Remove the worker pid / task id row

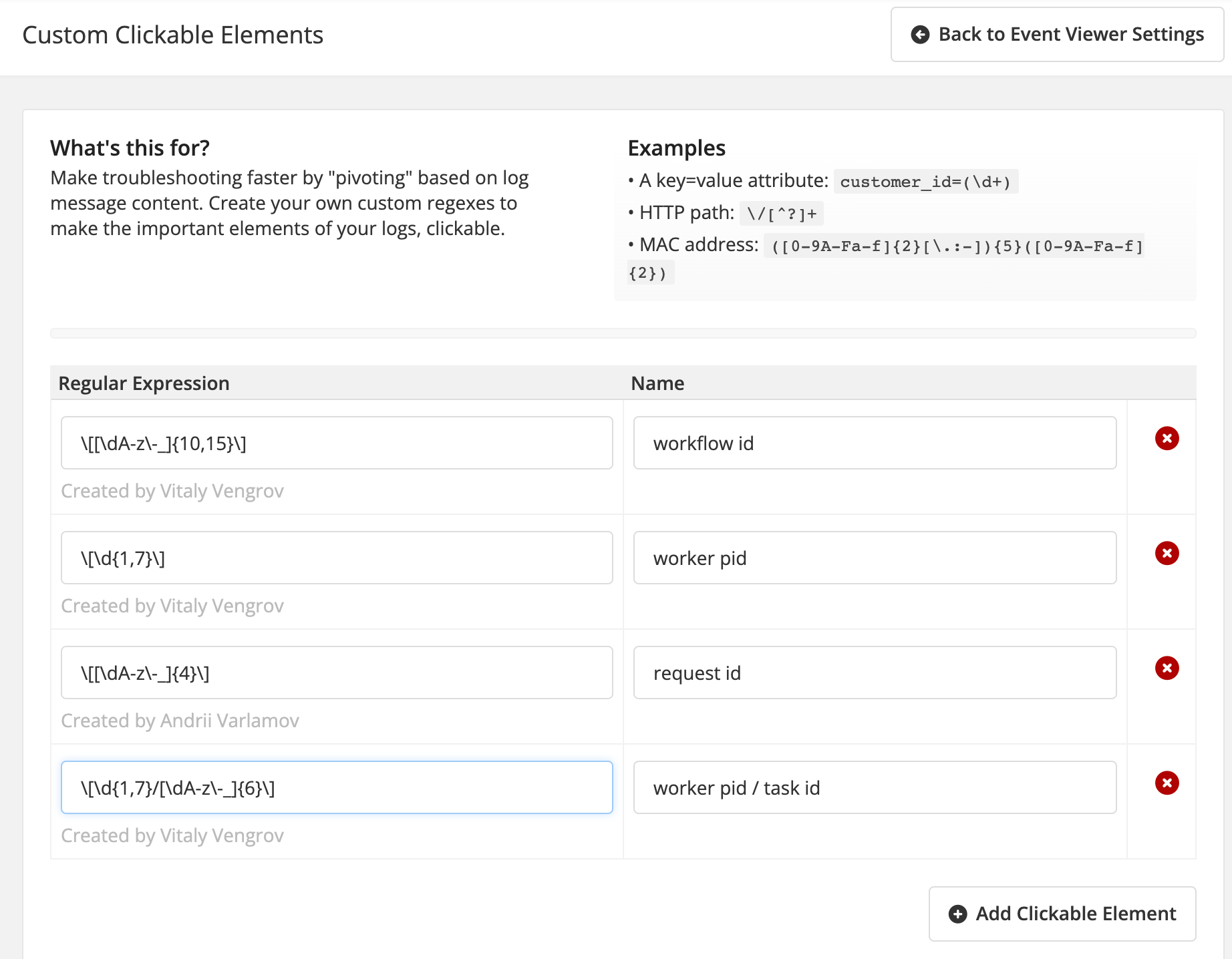pyautogui.click(x=1167, y=783)
